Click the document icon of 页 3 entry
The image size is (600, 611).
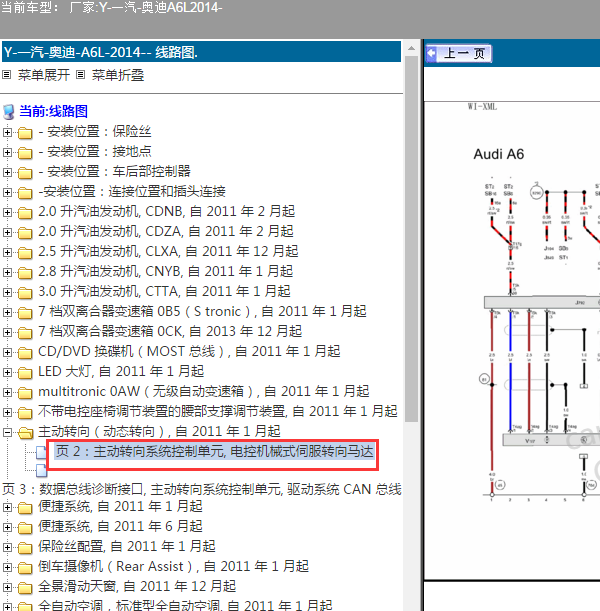[41, 471]
